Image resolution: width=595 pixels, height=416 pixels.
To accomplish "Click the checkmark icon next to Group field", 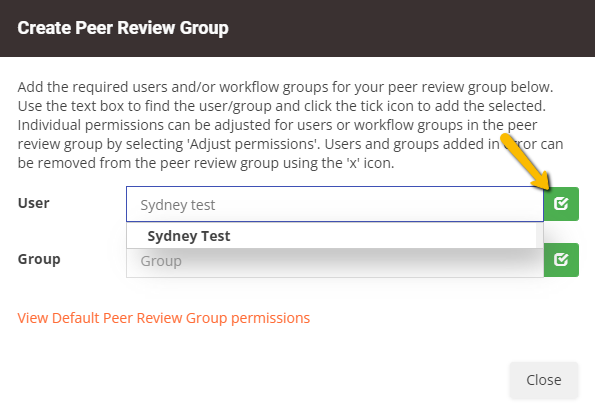I will (561, 260).
